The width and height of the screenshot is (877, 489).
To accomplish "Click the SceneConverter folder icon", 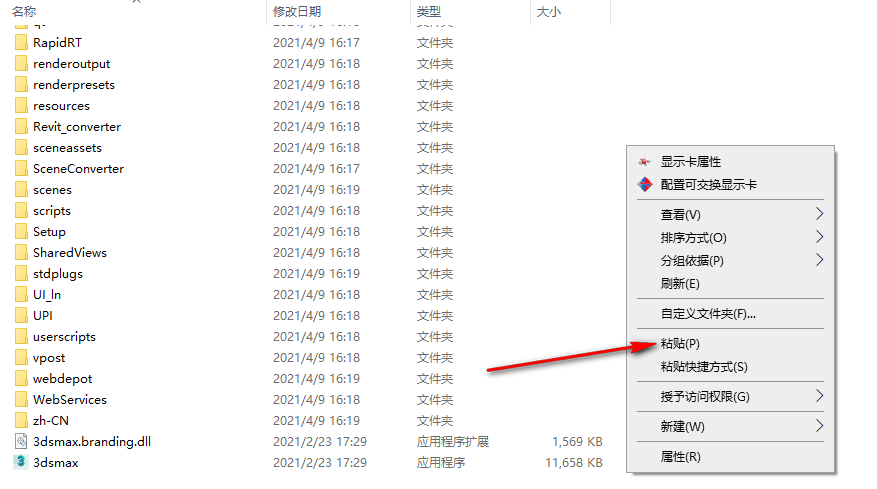I will (x=21, y=168).
